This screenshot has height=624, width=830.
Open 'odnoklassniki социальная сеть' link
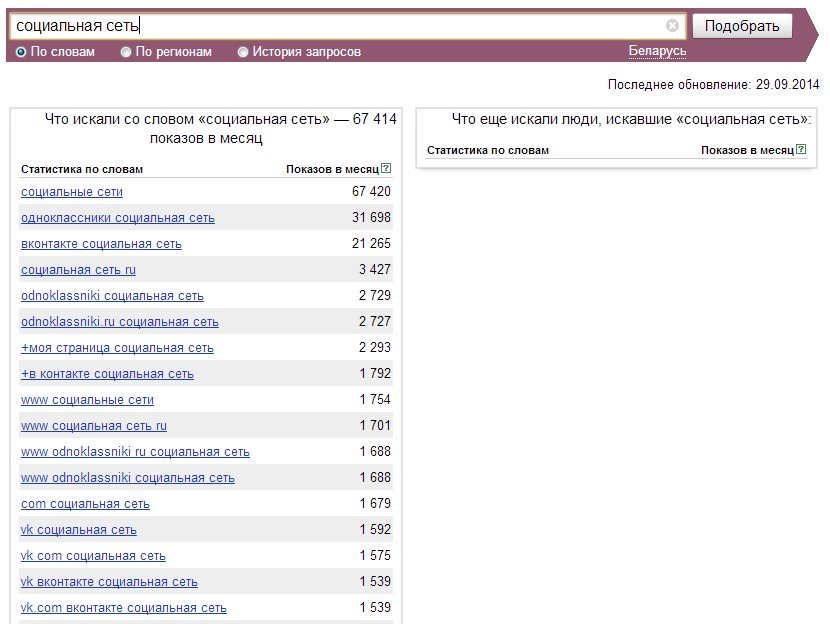[112, 295]
